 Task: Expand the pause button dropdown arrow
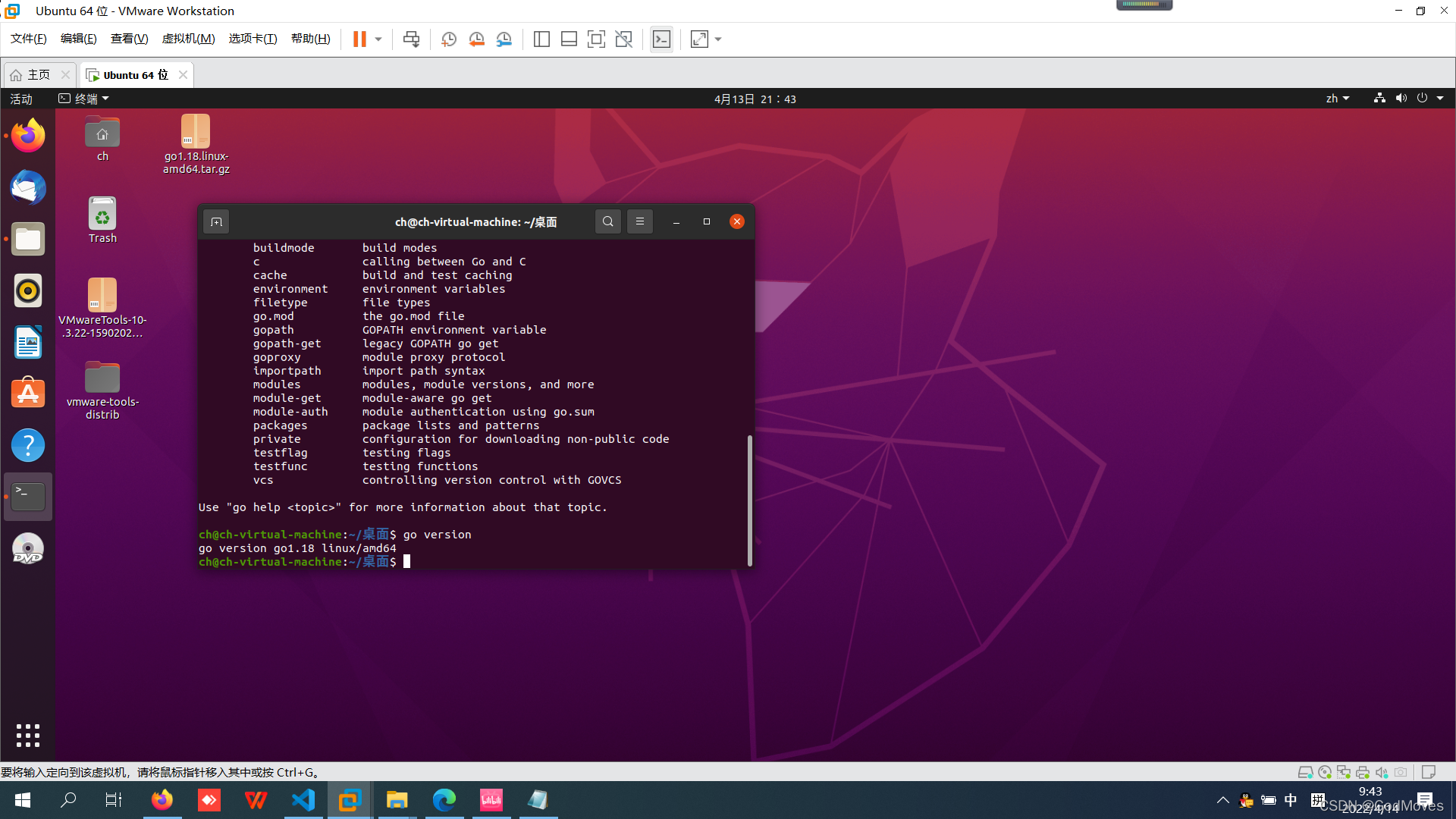pyautogui.click(x=378, y=39)
